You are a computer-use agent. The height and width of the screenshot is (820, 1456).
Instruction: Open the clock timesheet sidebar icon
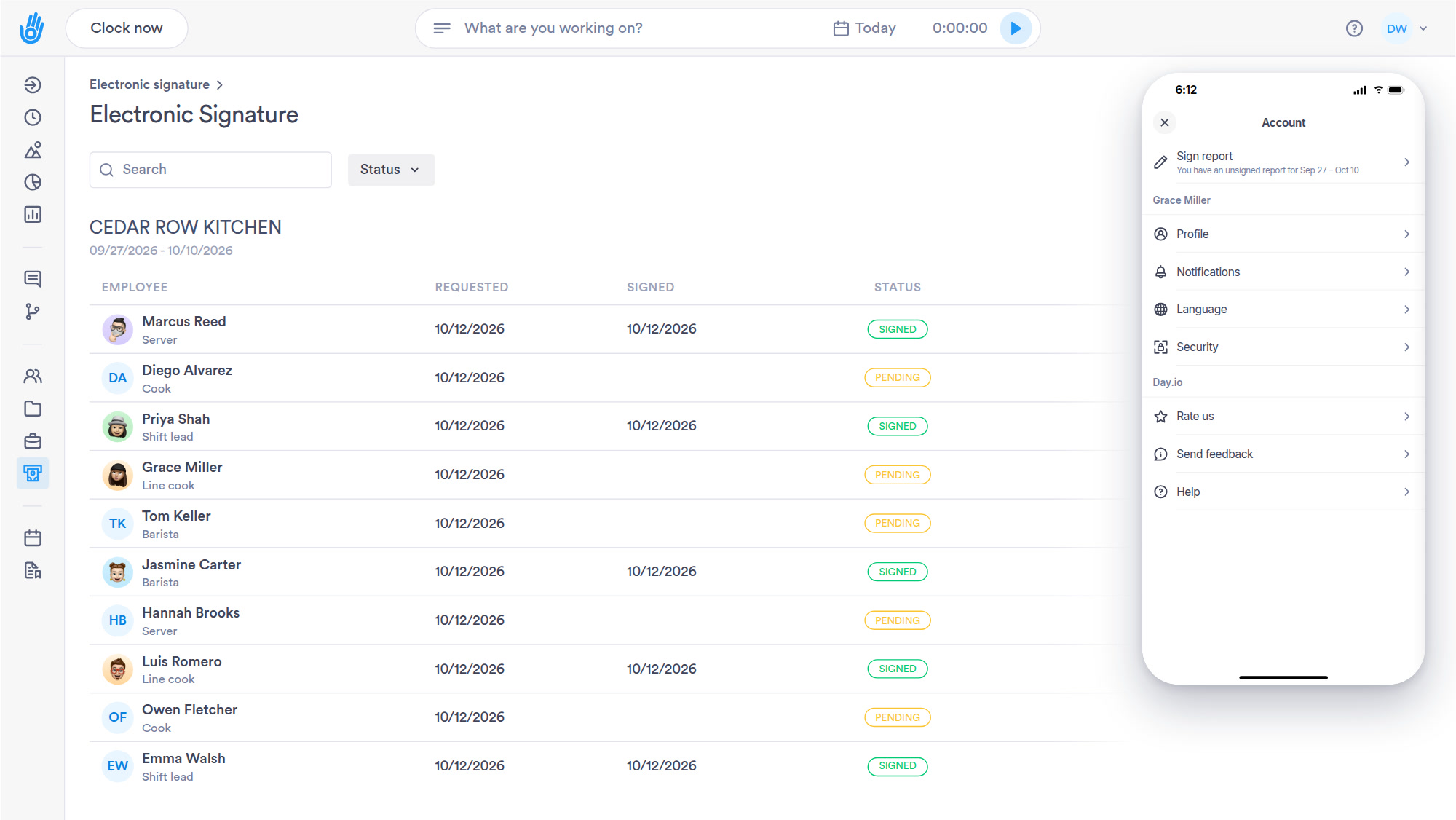(33, 117)
